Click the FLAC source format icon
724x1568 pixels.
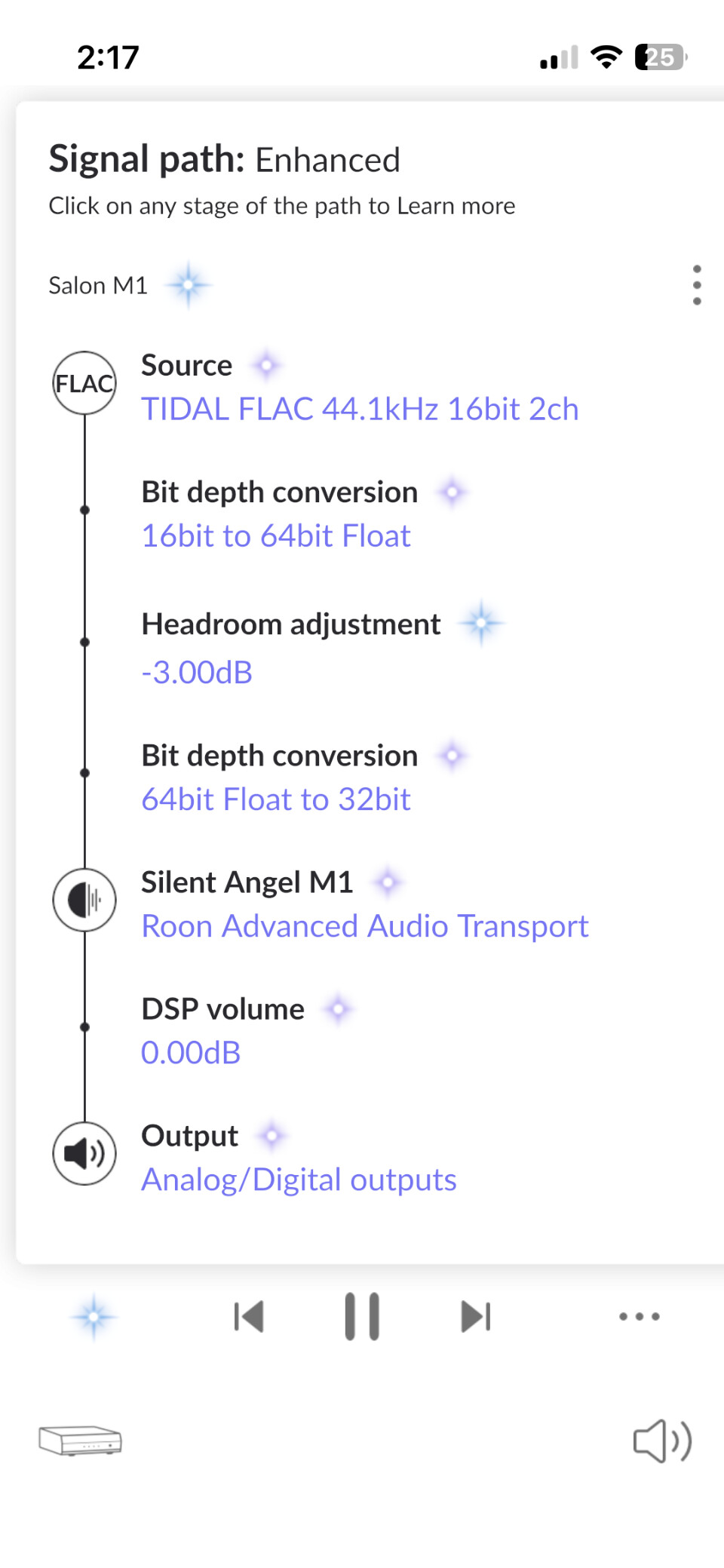pos(84,383)
